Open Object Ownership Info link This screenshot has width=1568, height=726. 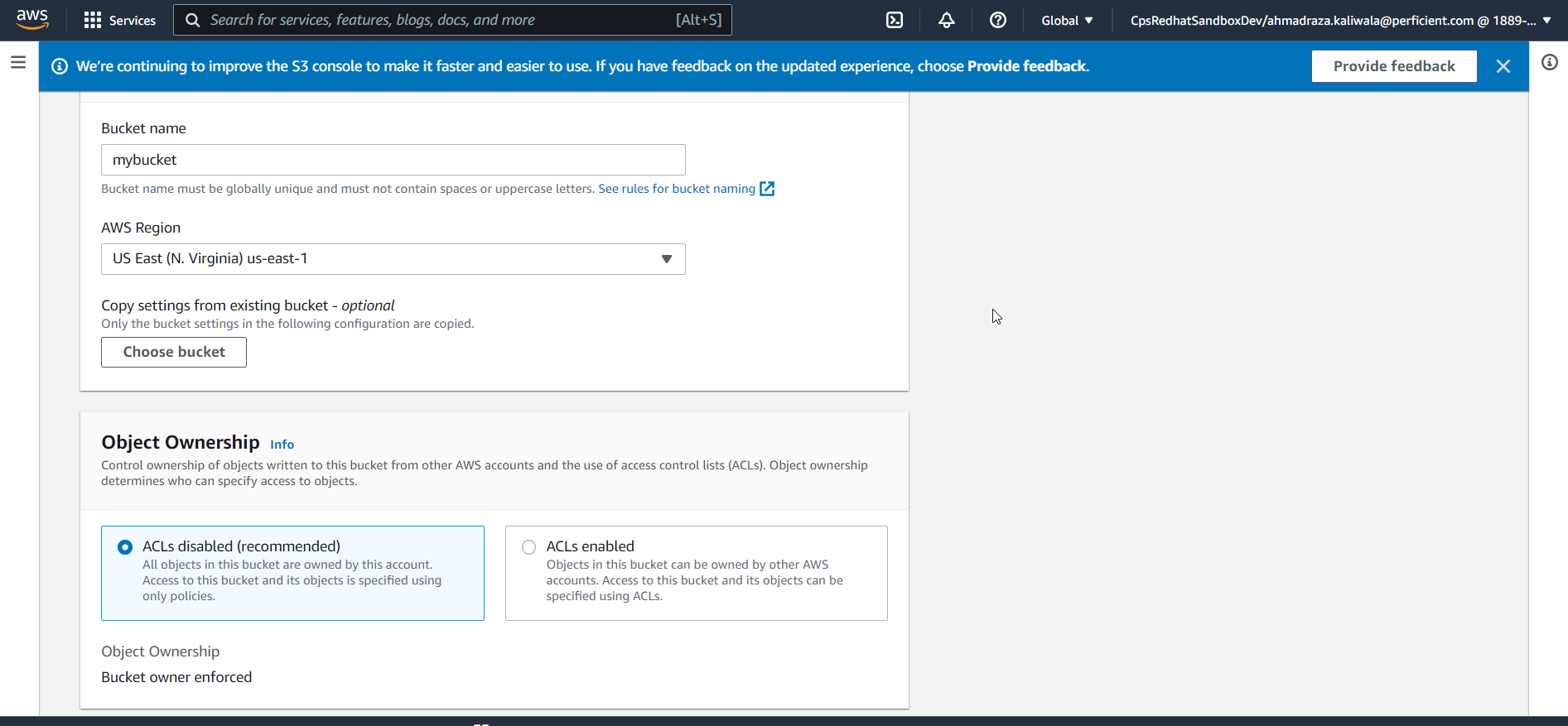(x=282, y=445)
